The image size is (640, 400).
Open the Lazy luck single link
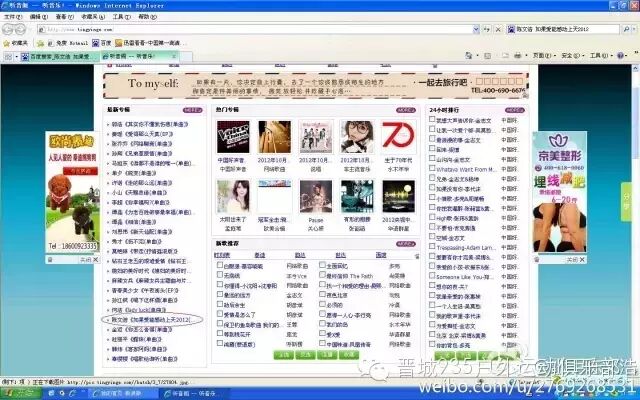pyautogui.click(x=139, y=310)
